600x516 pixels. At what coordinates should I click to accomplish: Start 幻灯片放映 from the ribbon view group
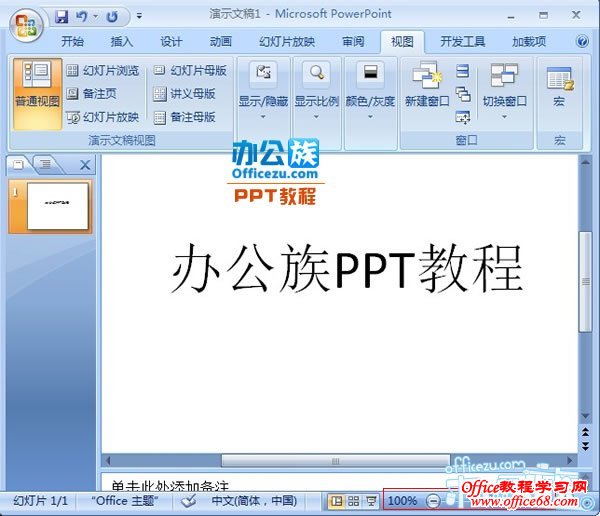point(103,117)
